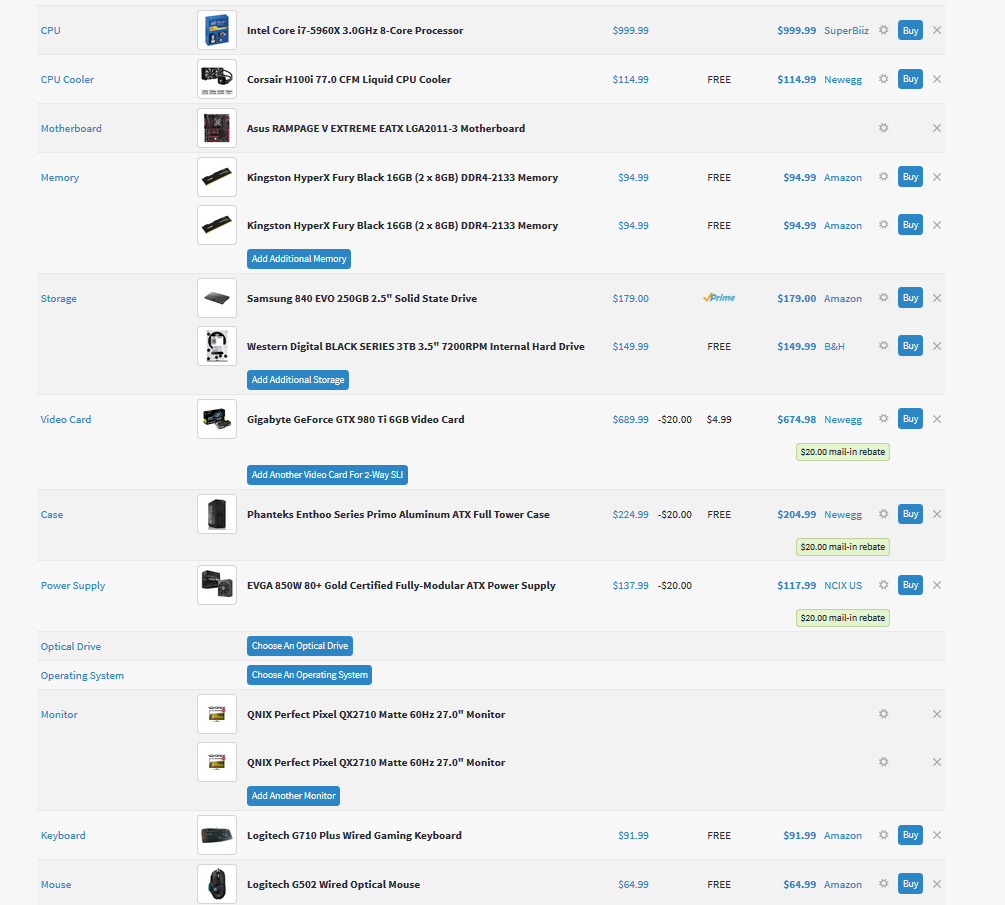
Task: Click the mail-in rebate badge under power supply
Action: [842, 617]
